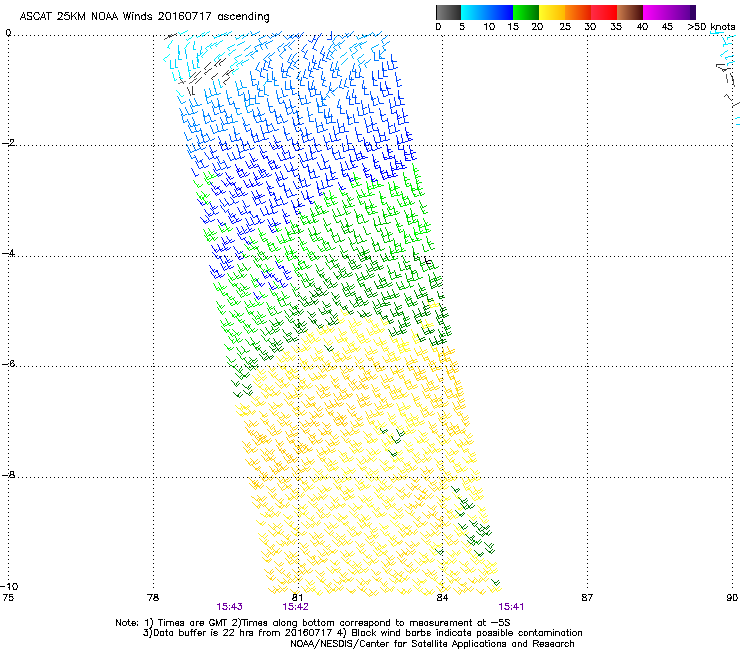Click the '>50 knots' legend label
Image resolution: width=740 pixels, height=650 pixels.
(x=711, y=27)
